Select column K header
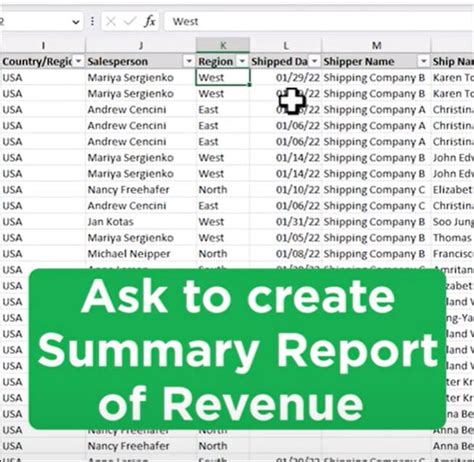The height and width of the screenshot is (462, 474). tap(223, 45)
